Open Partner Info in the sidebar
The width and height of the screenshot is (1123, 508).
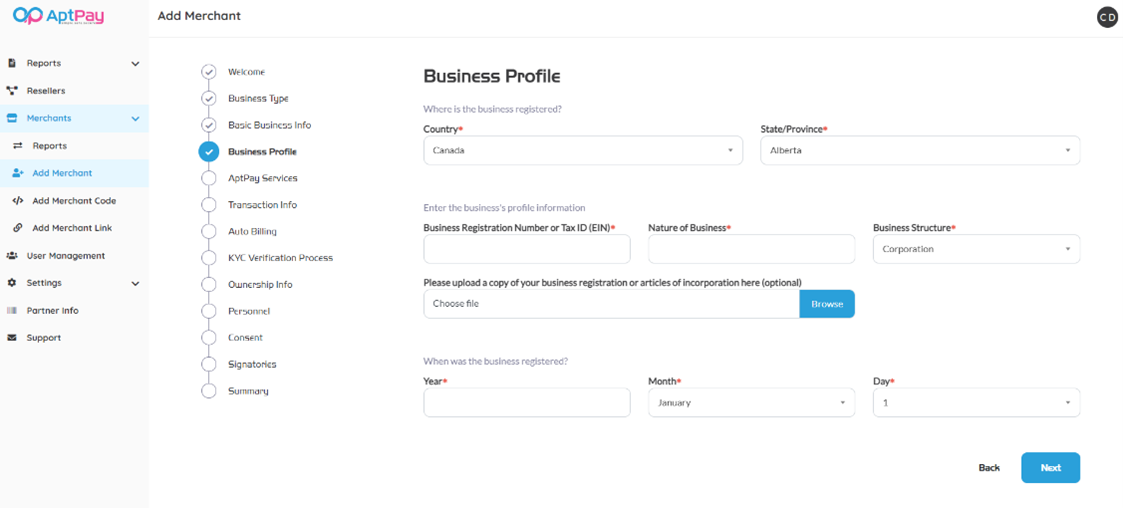(52, 311)
